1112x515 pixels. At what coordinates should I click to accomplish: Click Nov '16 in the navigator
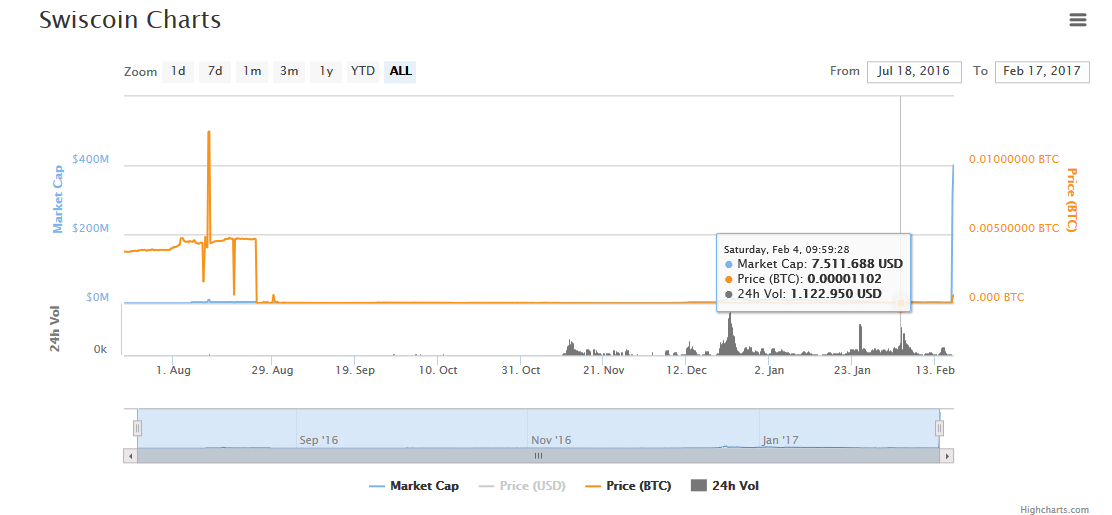(x=551, y=440)
